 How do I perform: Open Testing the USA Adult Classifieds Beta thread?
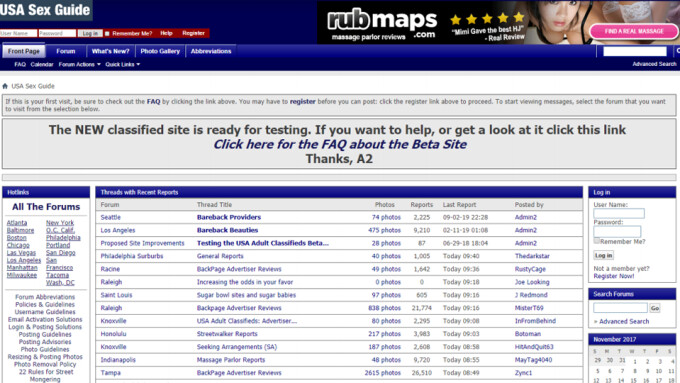tap(263, 243)
